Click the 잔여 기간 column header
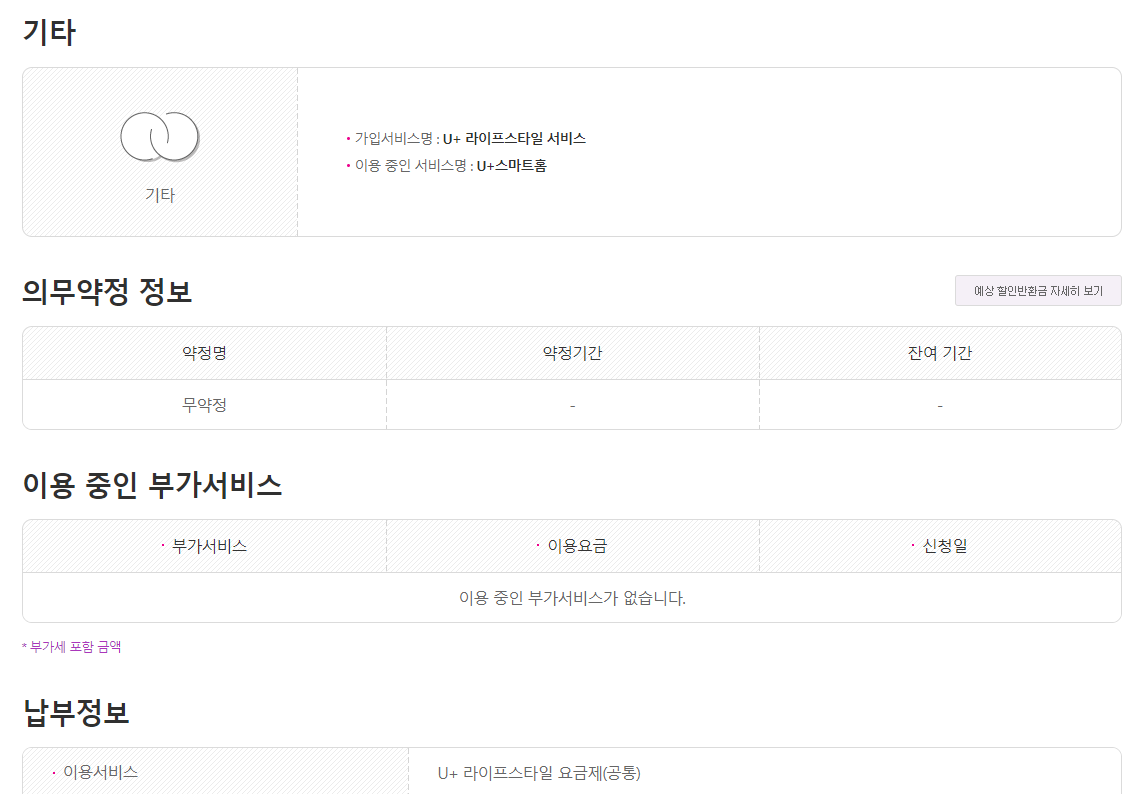Image resolution: width=1126 pixels, height=794 pixels. (x=939, y=353)
